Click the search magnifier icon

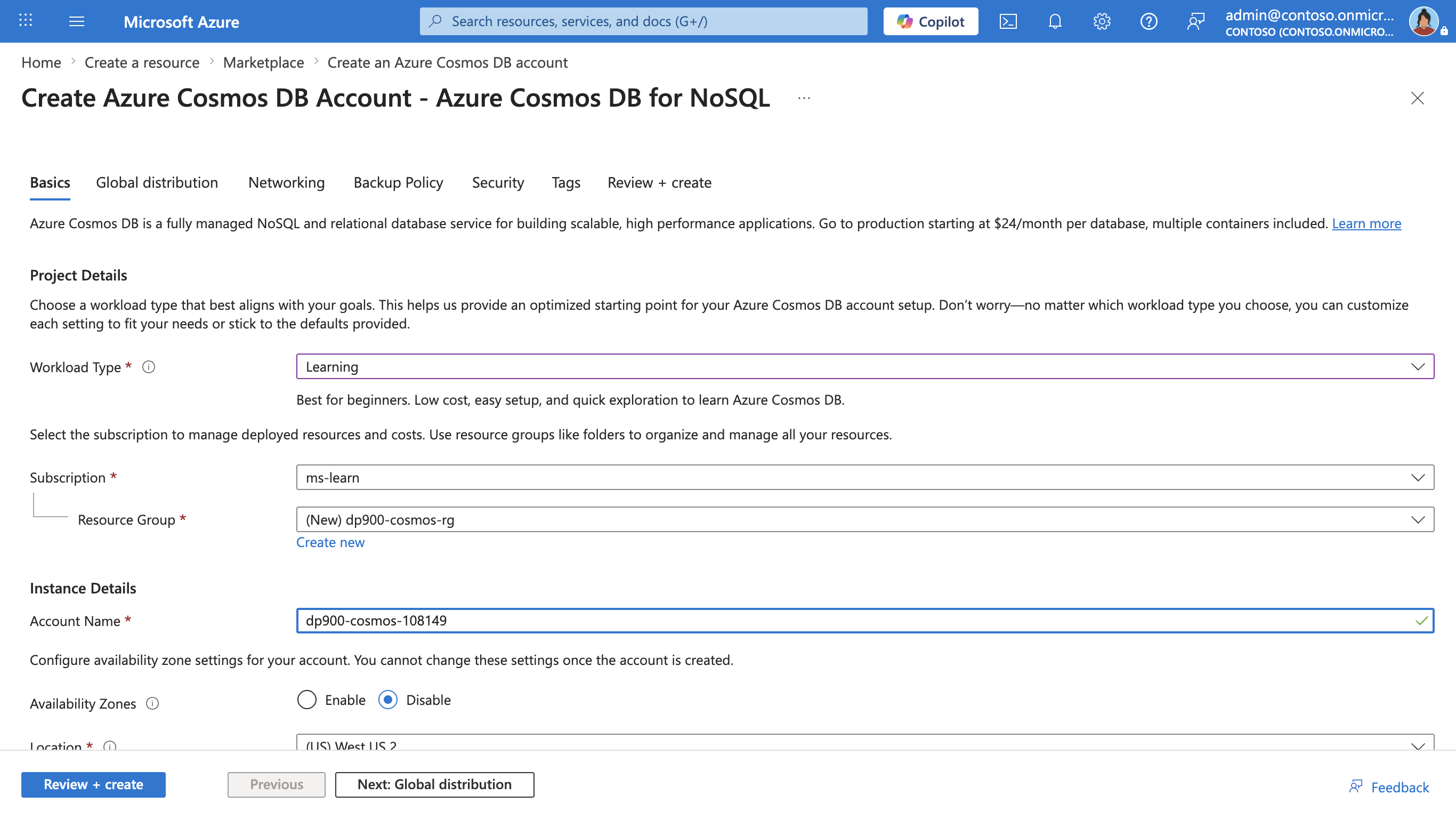click(x=435, y=21)
